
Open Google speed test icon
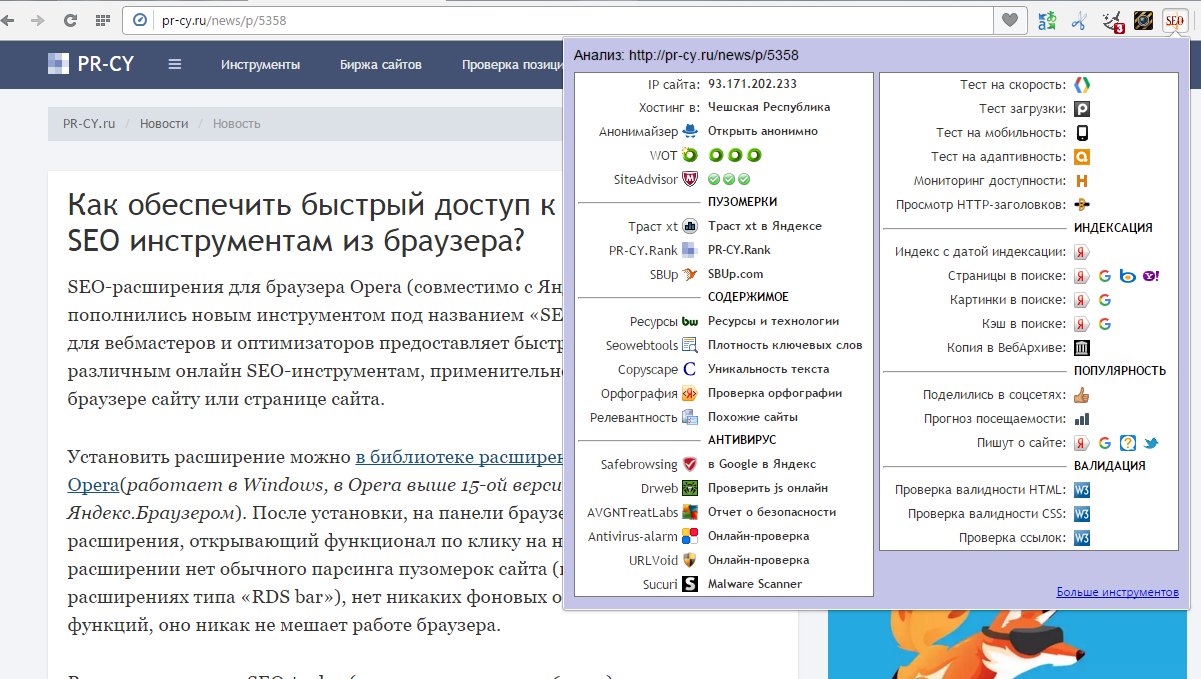1082,85
